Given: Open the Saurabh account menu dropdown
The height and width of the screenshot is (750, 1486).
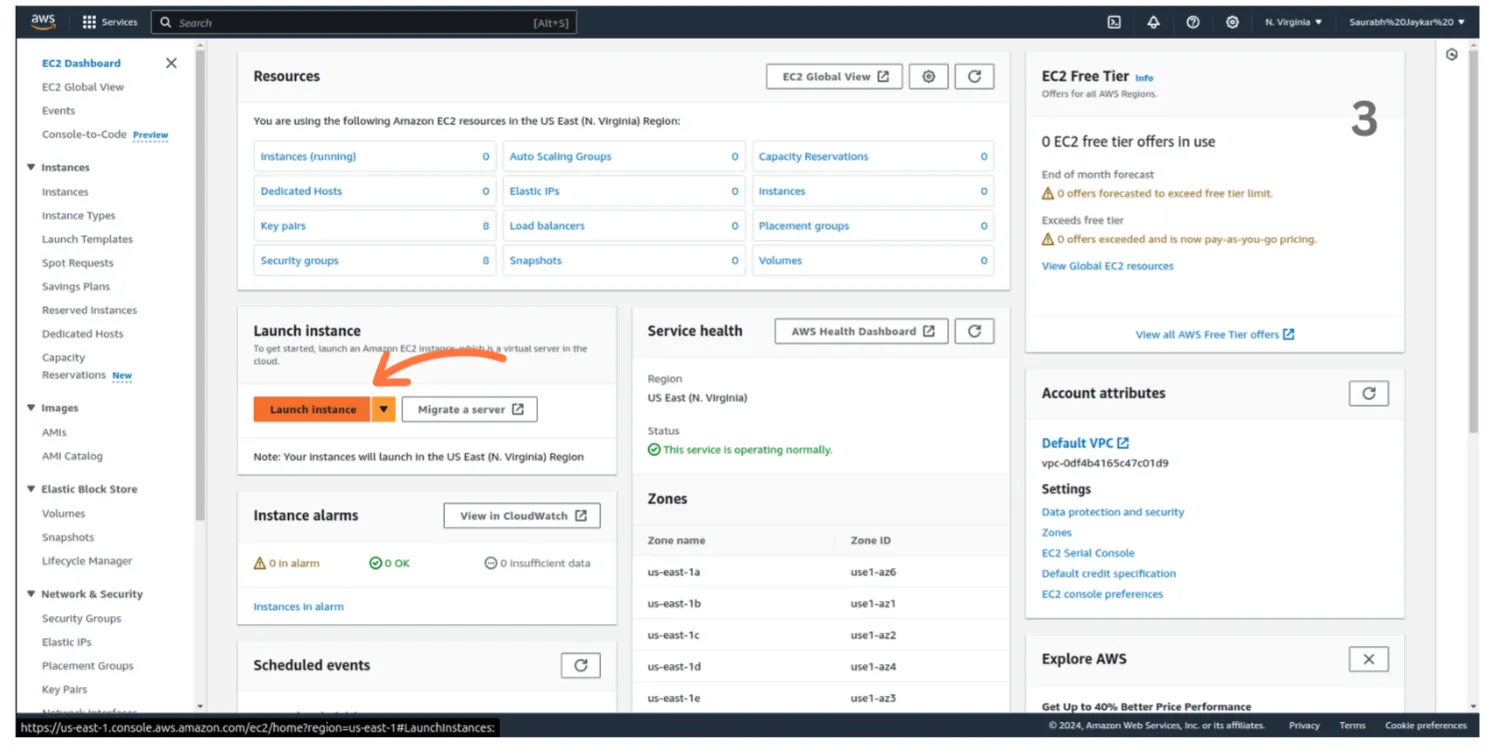Looking at the screenshot, I should (x=1407, y=22).
